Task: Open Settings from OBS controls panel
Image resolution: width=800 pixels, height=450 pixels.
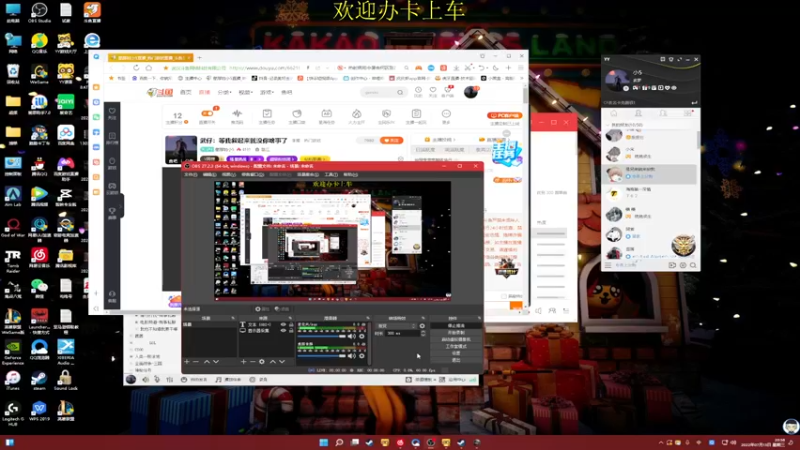Action: point(456,353)
